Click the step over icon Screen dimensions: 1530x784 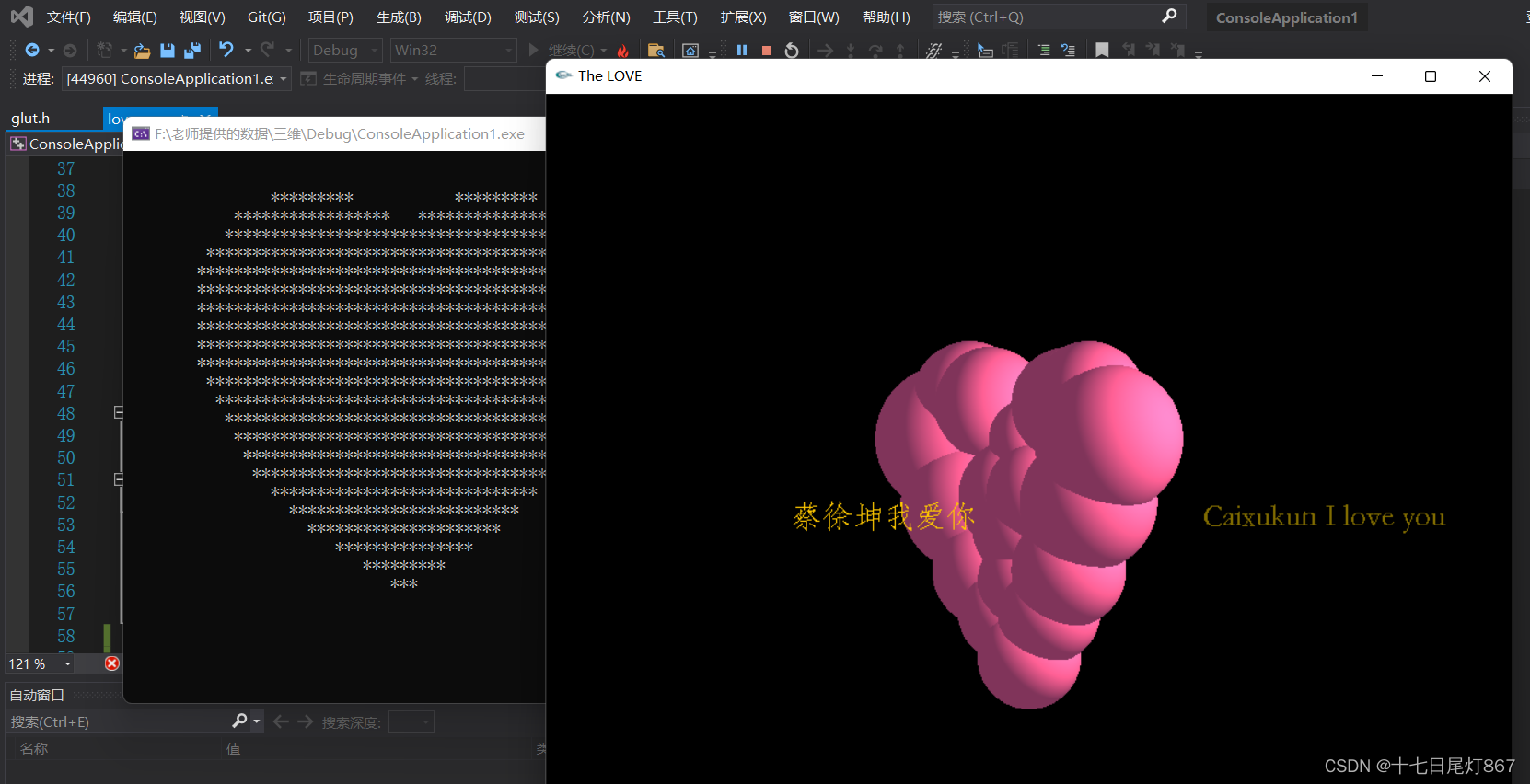pos(875,50)
